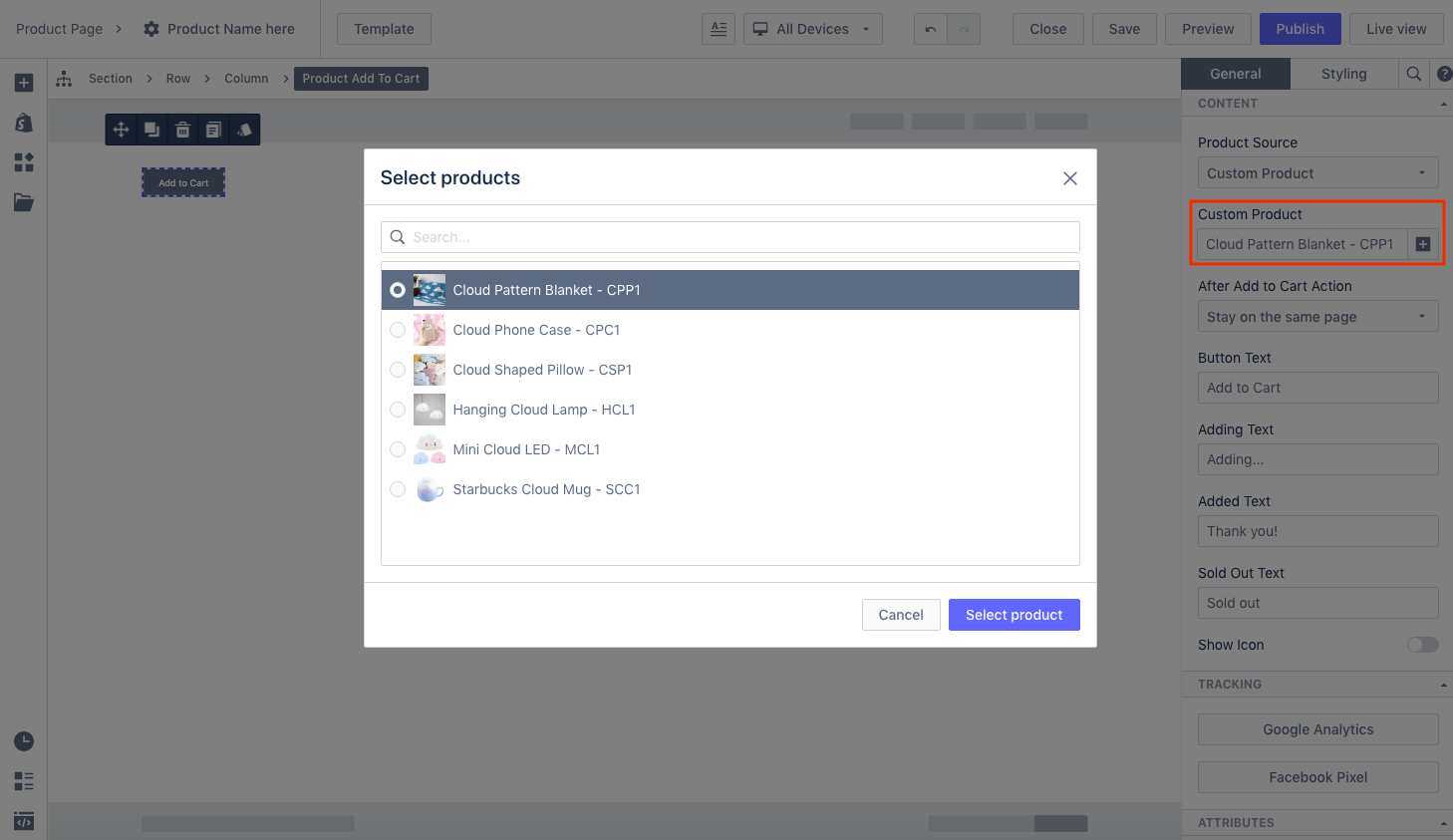Click the Publish button
Viewport: 1453px width, 840px height.
[1300, 29]
